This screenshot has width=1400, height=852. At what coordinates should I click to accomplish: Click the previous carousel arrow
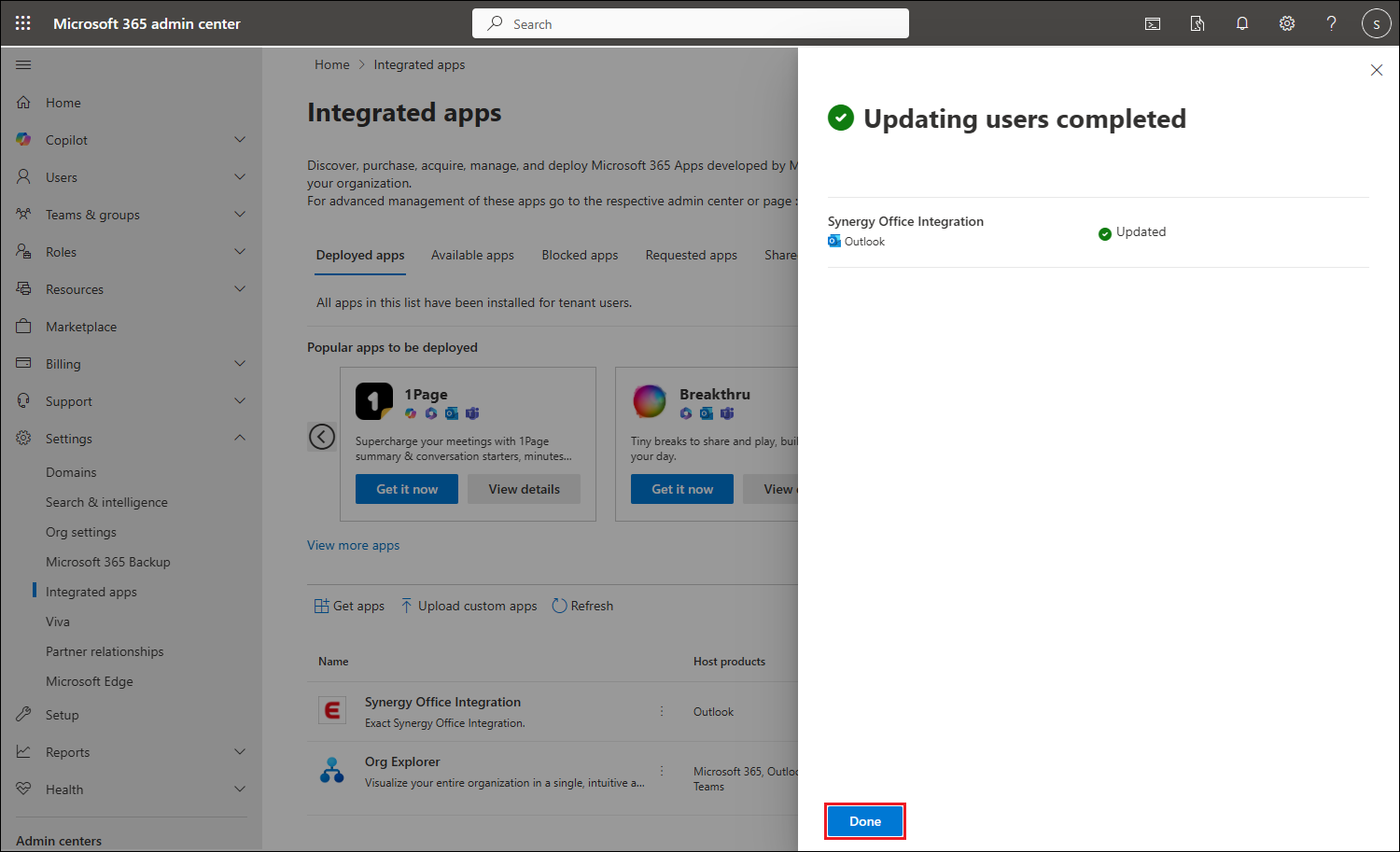(x=322, y=436)
